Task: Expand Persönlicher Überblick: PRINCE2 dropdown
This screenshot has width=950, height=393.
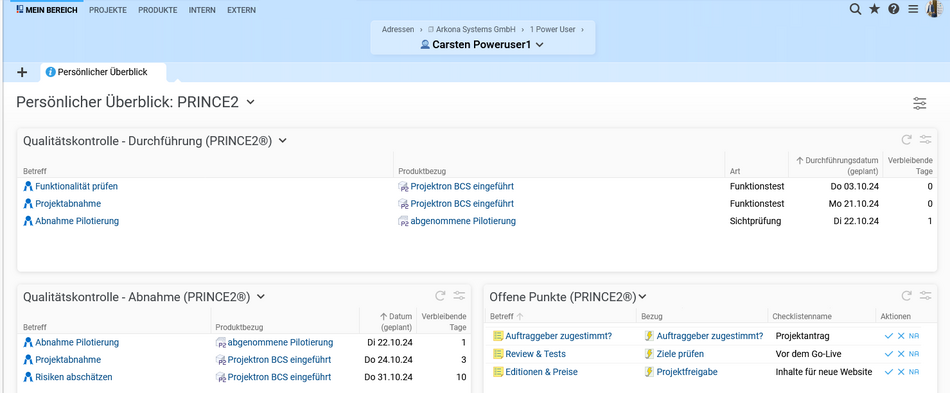Action: (250, 102)
